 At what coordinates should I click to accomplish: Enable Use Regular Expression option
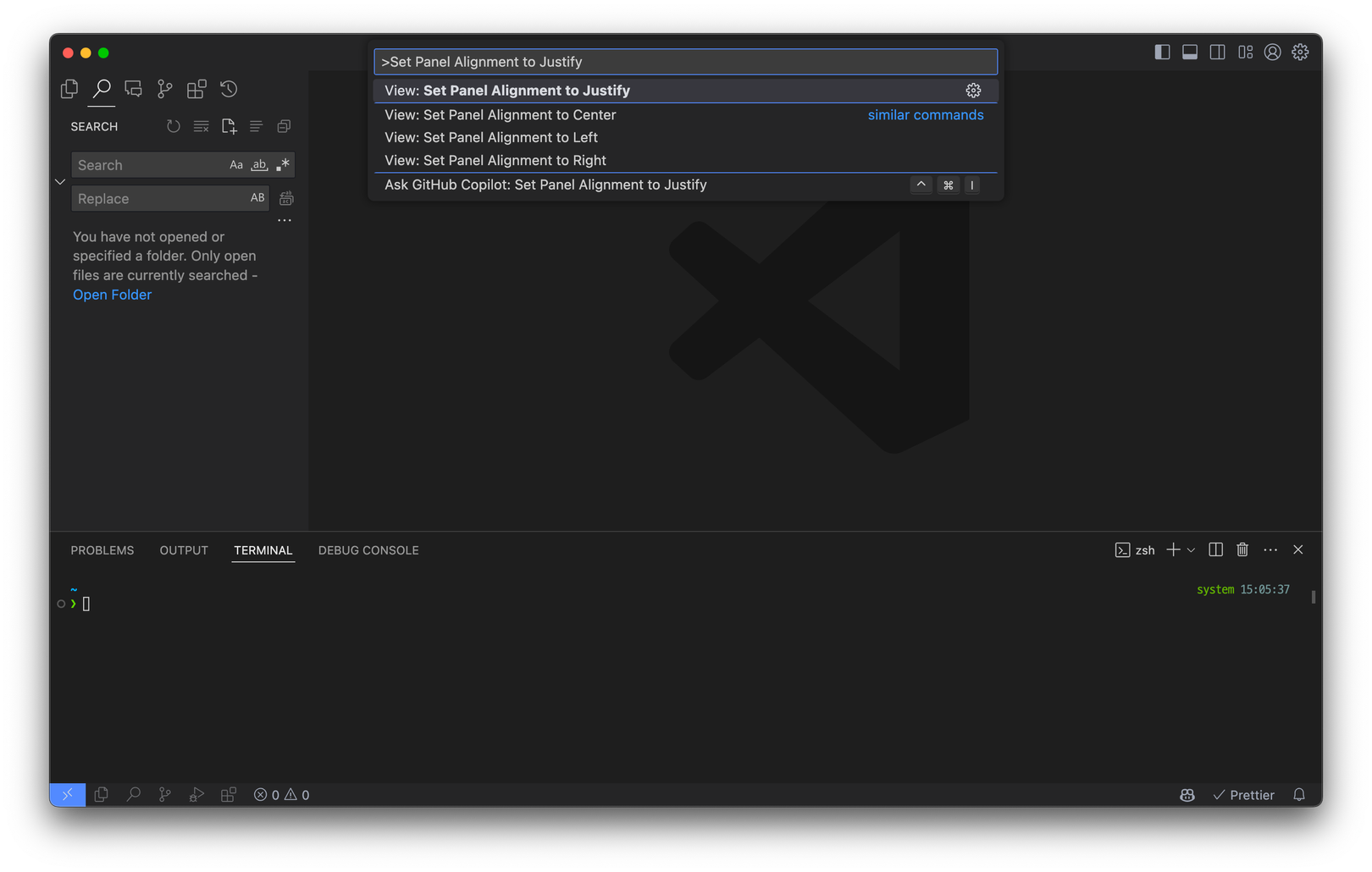click(283, 165)
